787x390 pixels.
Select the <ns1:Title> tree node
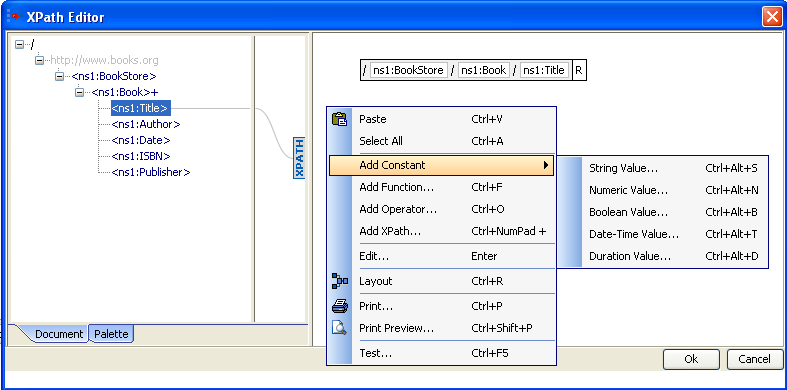tap(141, 108)
